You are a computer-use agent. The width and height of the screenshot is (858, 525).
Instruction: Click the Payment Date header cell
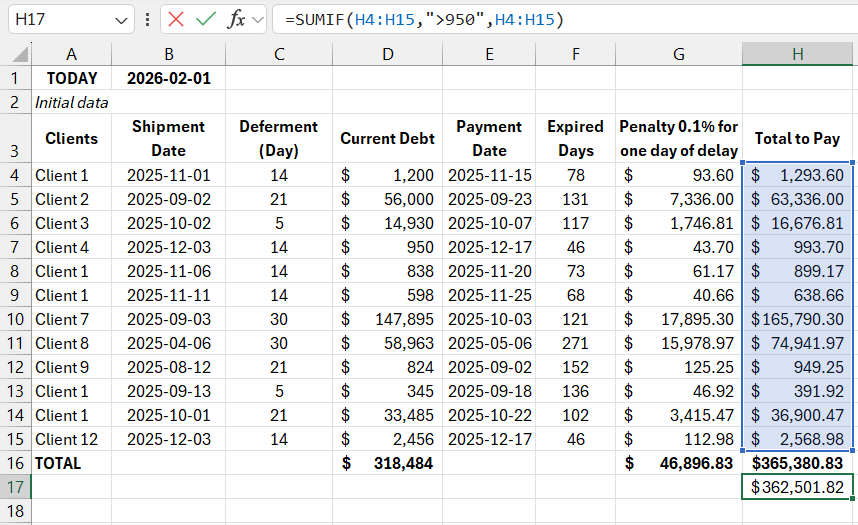tap(489, 139)
